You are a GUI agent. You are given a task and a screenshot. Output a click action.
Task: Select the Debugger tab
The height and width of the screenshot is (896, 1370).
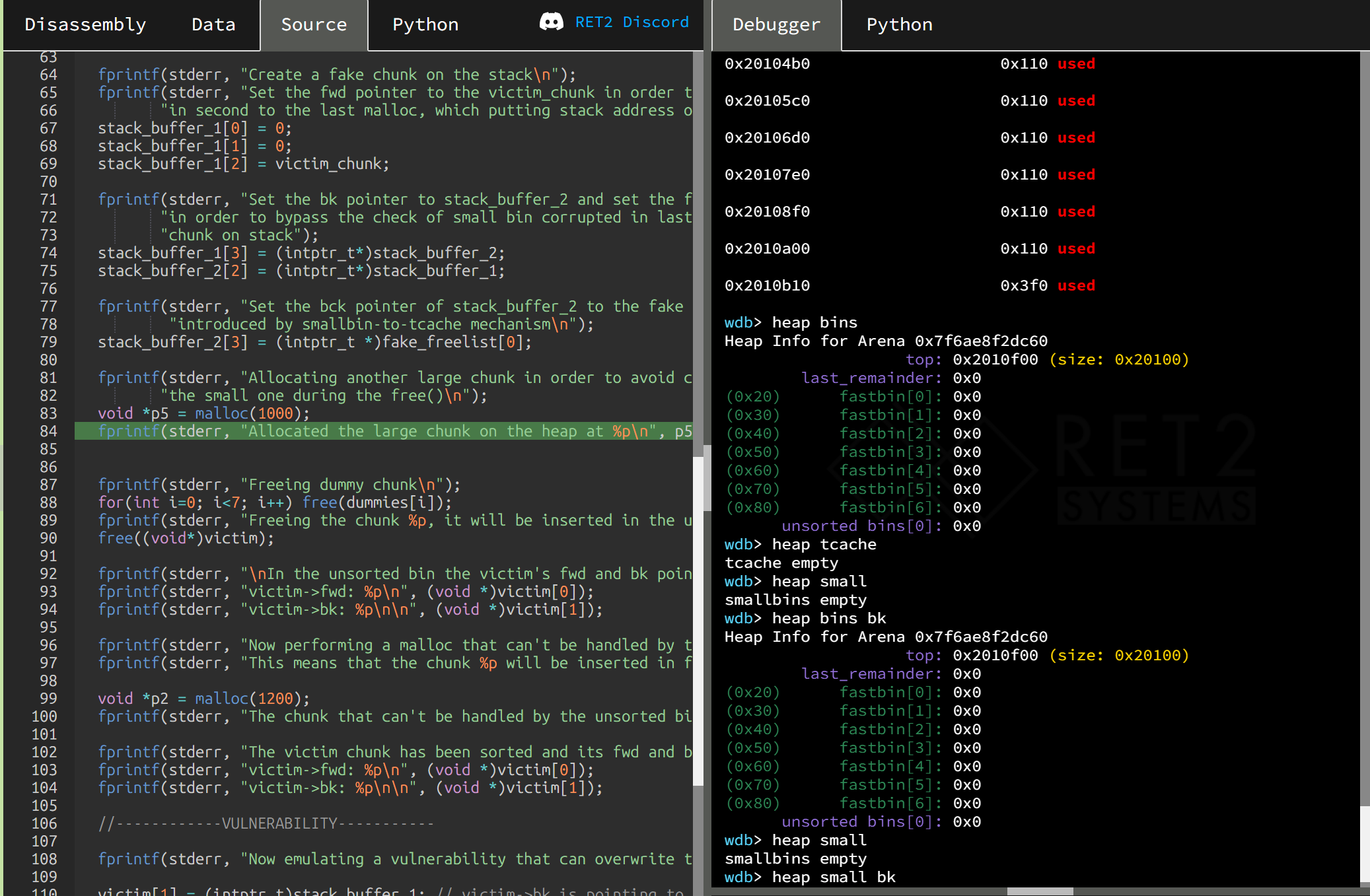tap(776, 24)
